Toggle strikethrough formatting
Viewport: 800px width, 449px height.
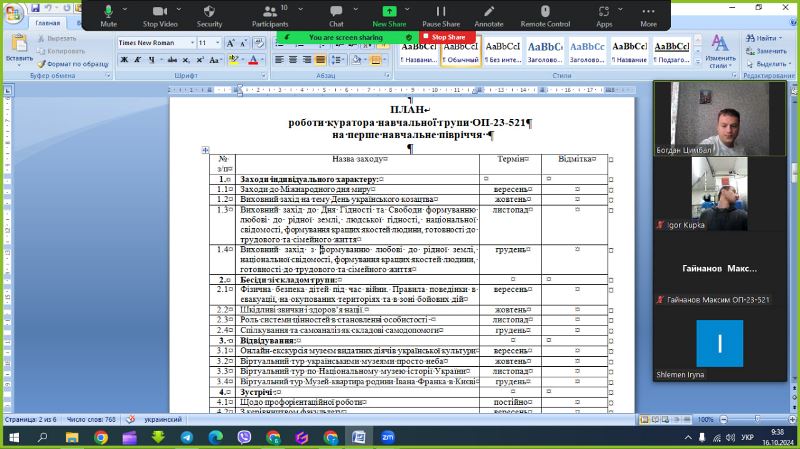click(x=172, y=60)
